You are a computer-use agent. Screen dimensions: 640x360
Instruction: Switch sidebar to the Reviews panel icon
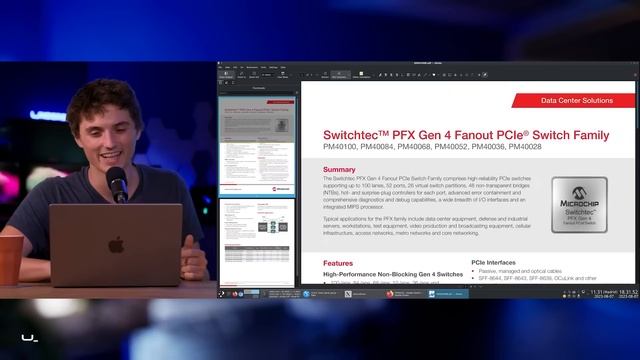click(227, 82)
